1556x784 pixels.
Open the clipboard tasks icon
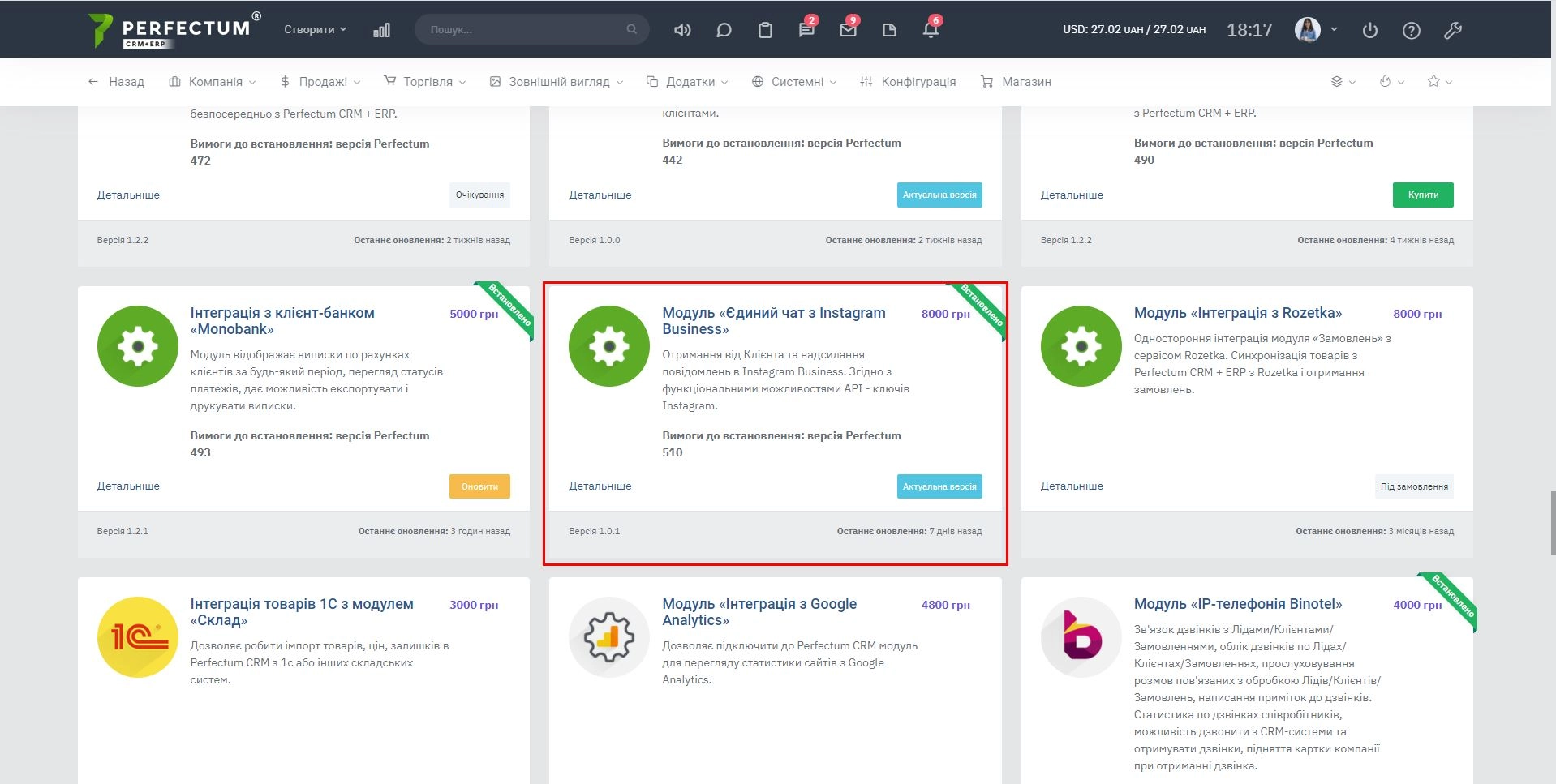(x=765, y=30)
